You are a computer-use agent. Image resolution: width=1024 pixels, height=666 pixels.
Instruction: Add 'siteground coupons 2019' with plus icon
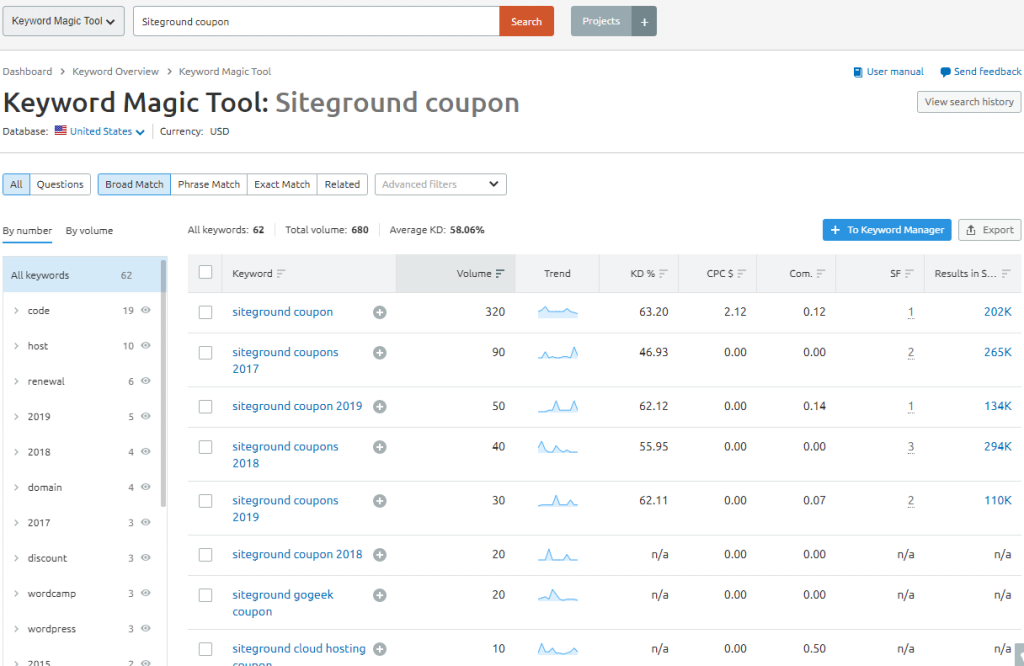pos(379,500)
